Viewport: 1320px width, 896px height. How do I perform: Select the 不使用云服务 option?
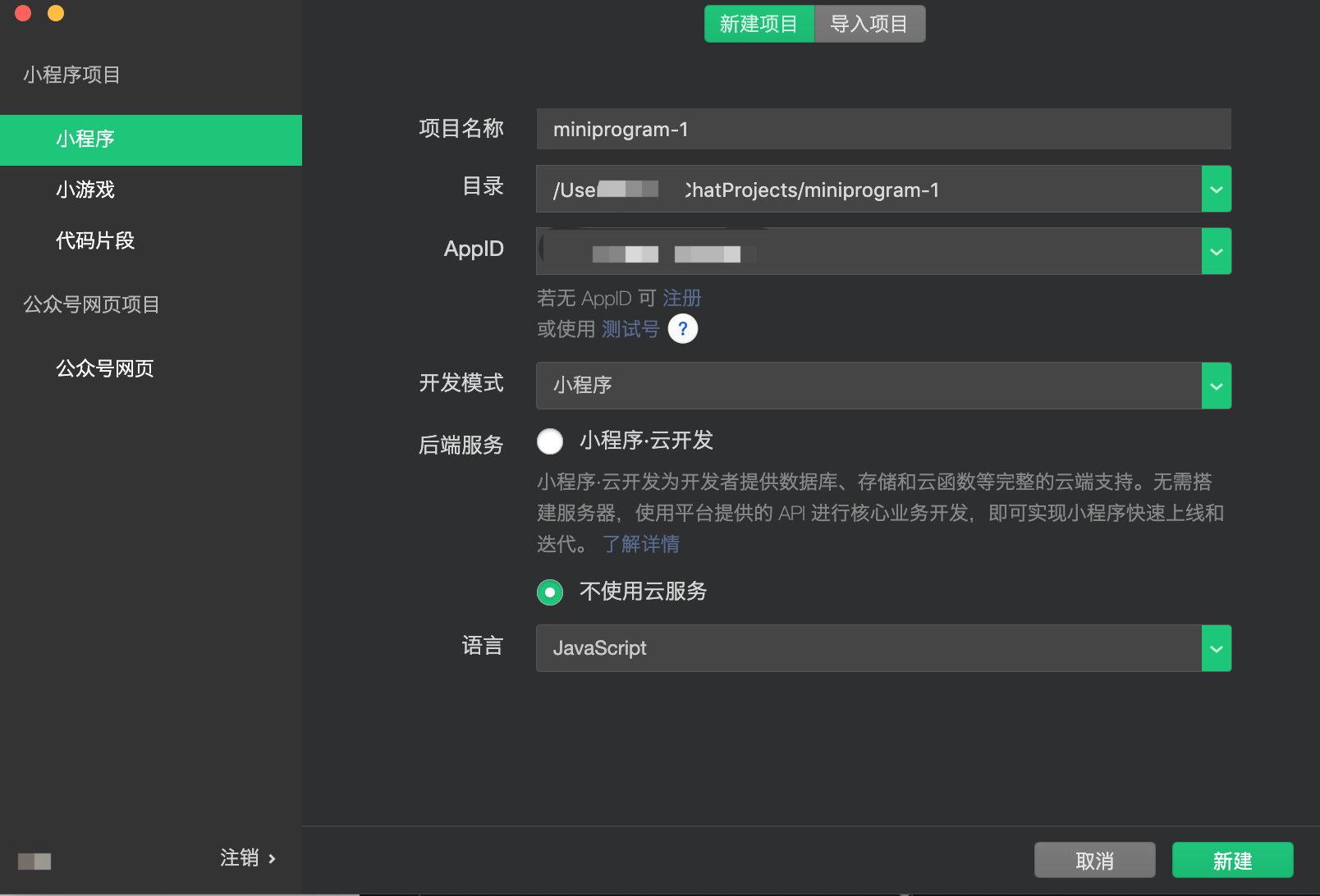pyautogui.click(x=550, y=592)
